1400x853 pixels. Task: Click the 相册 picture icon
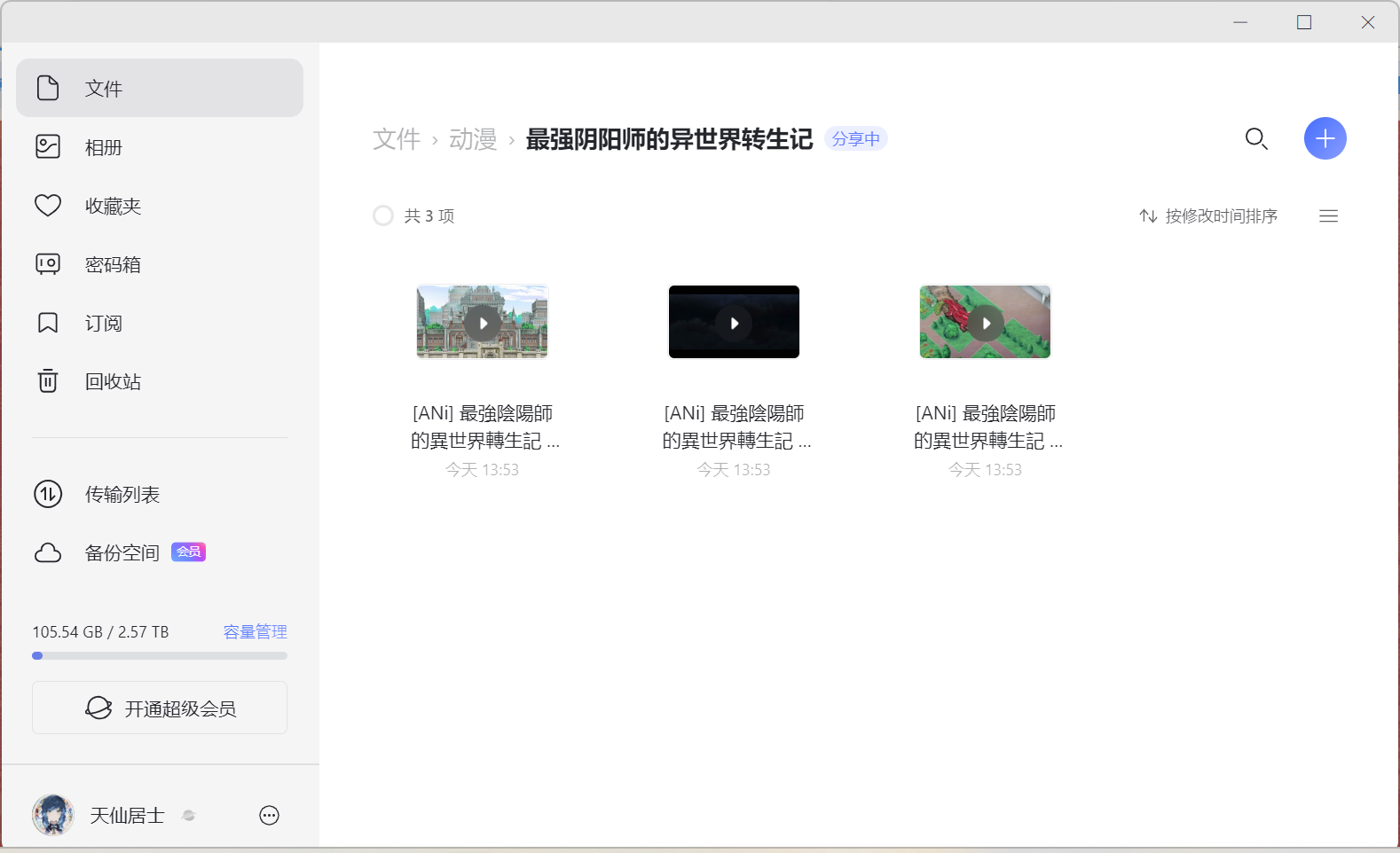(x=48, y=146)
